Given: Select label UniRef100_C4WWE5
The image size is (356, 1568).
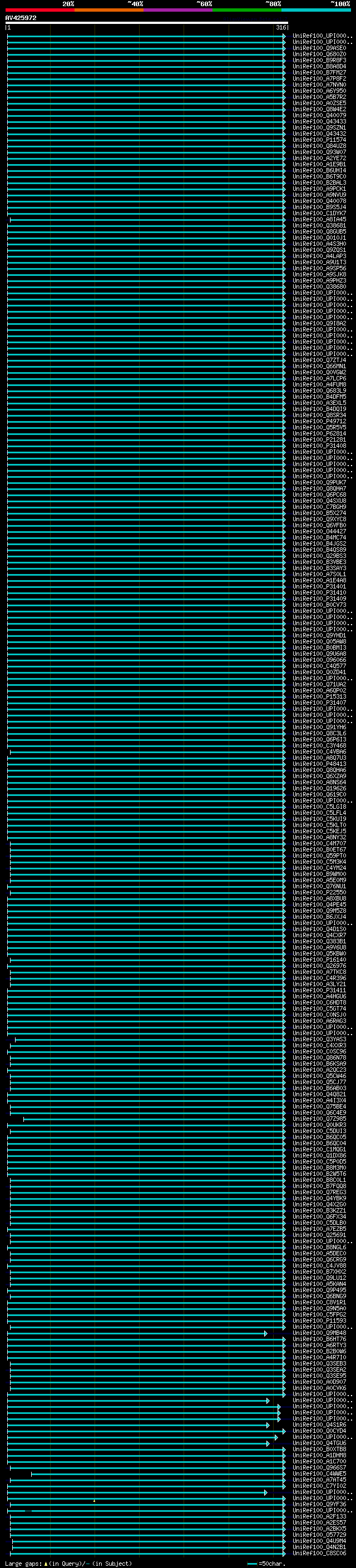Looking at the screenshot, I should pos(319,1473).
